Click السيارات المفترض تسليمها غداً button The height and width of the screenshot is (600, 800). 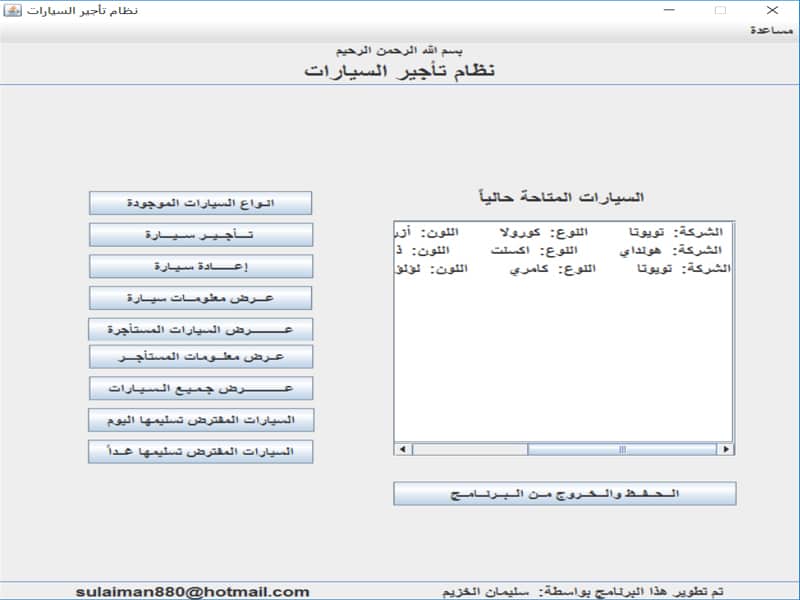coord(200,452)
